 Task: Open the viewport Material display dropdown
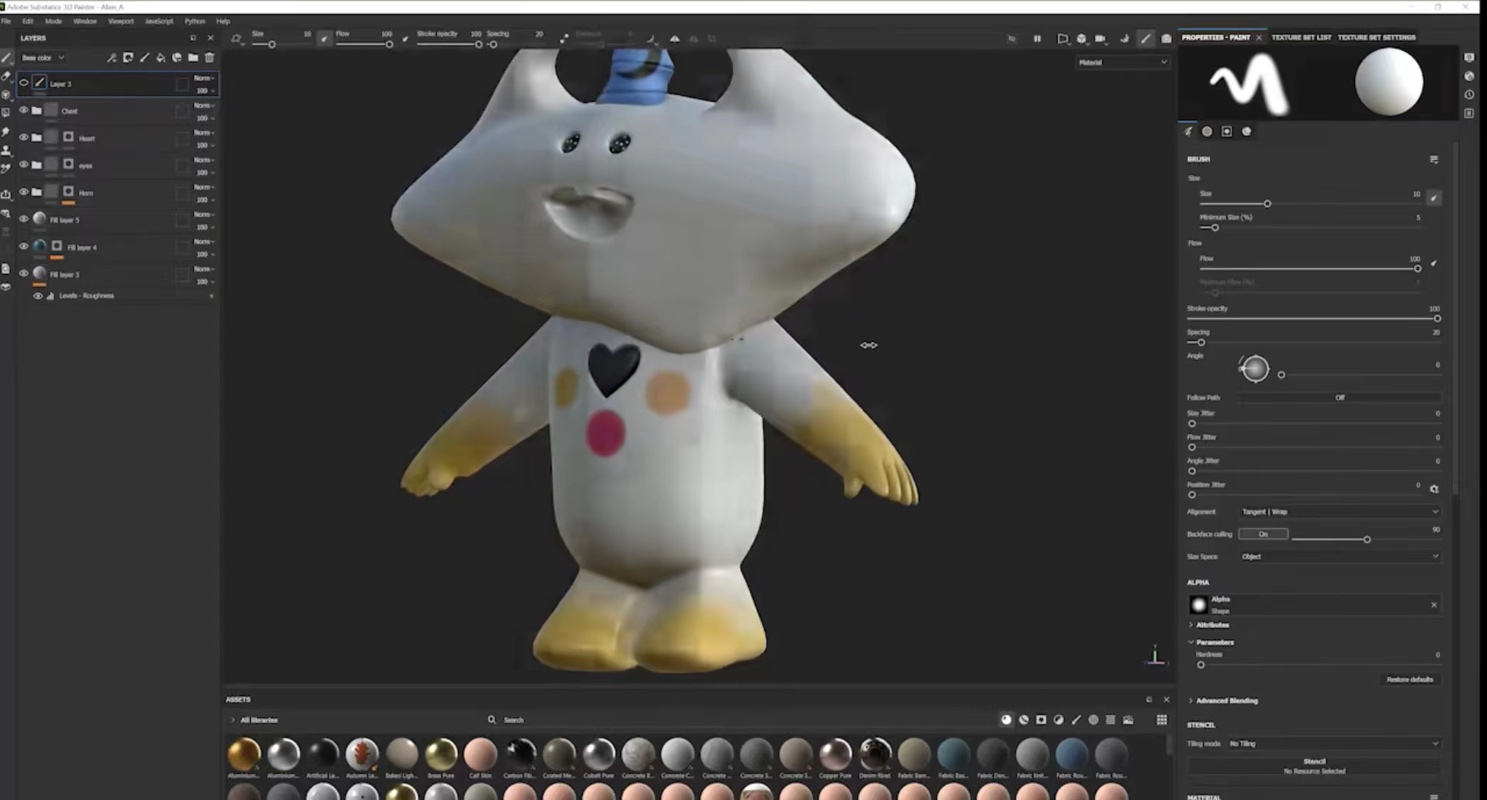click(x=1122, y=62)
